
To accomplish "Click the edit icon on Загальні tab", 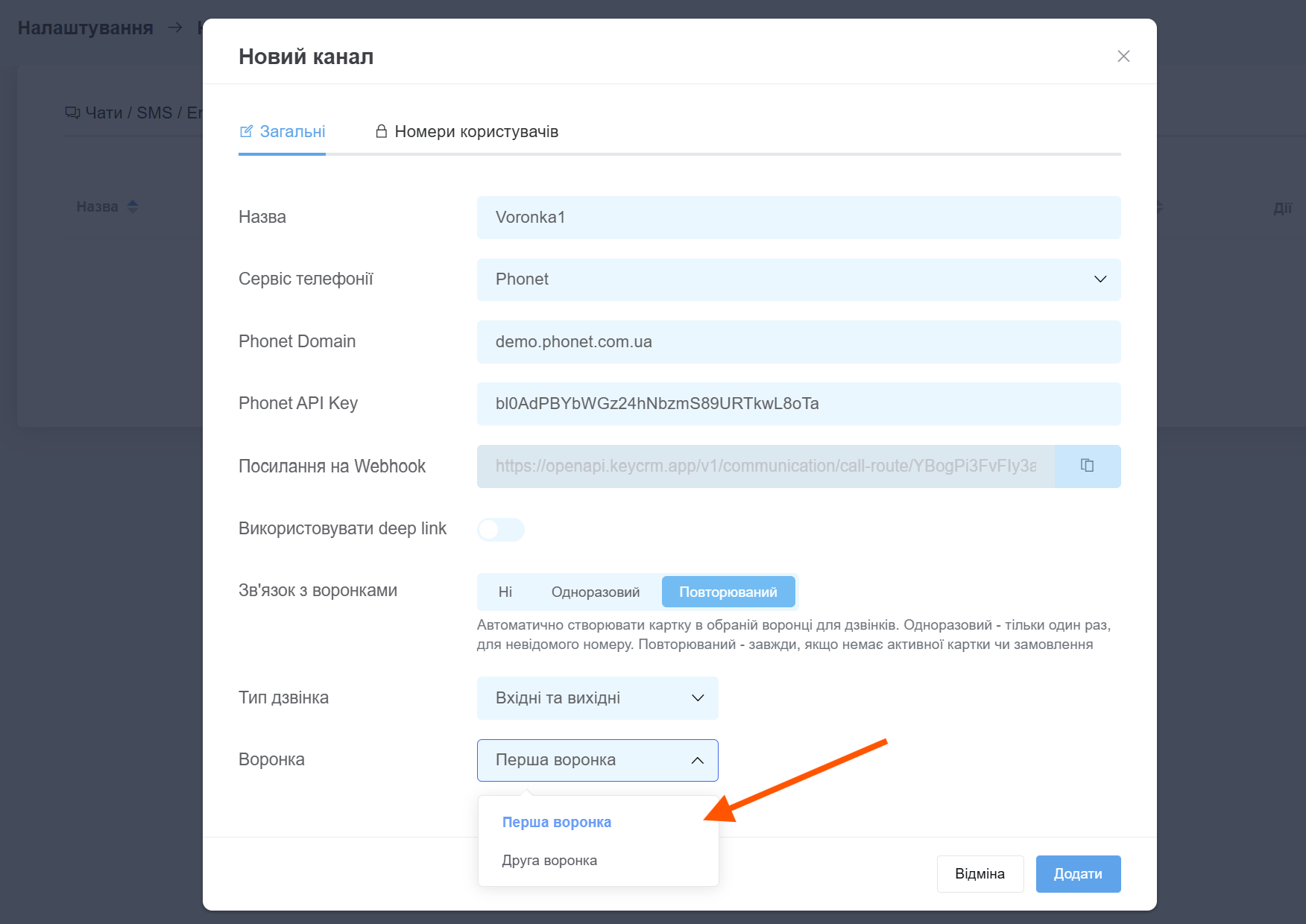I will [x=246, y=132].
